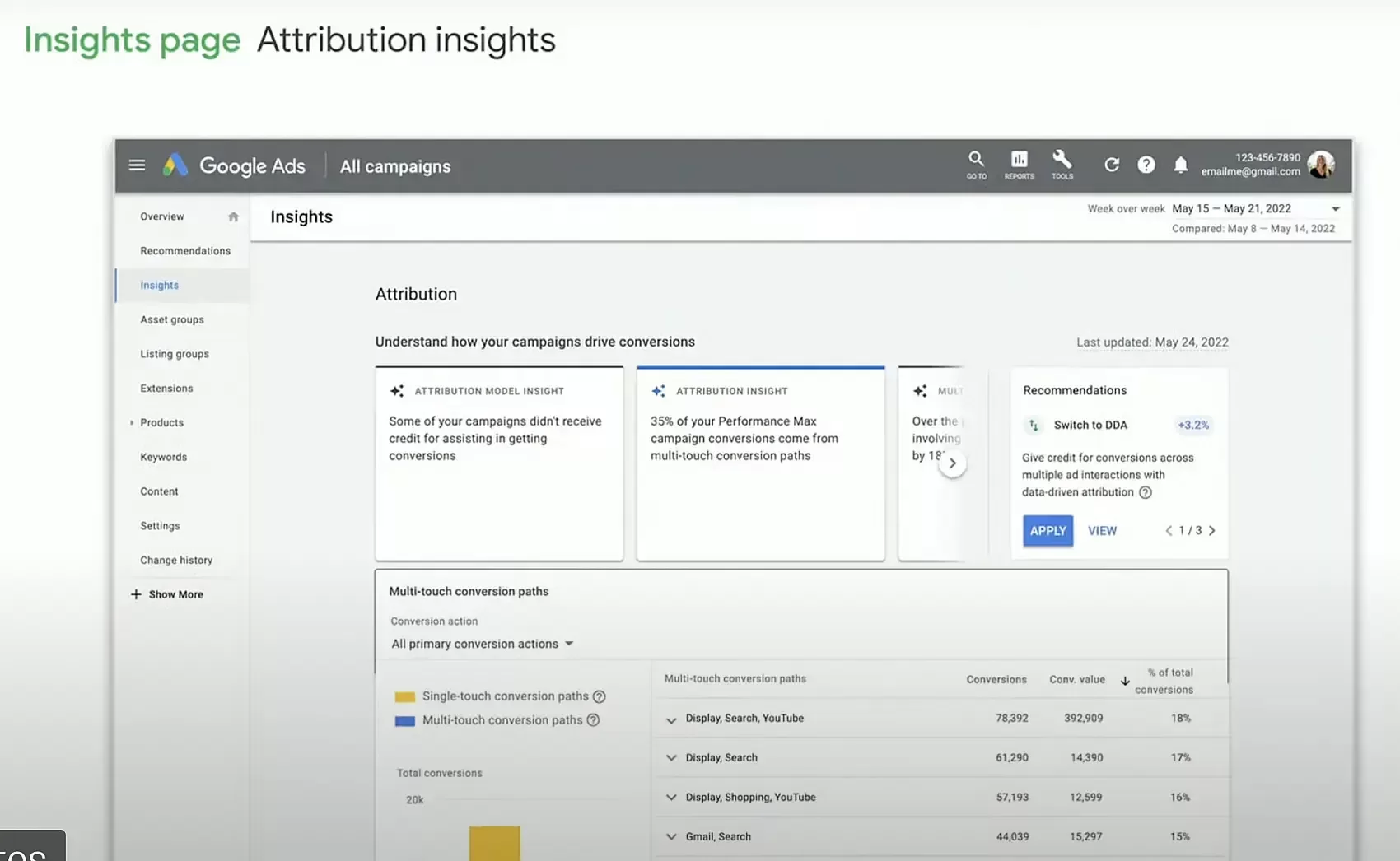Open the Go To search icon
This screenshot has width=1400, height=861.
pos(976,165)
